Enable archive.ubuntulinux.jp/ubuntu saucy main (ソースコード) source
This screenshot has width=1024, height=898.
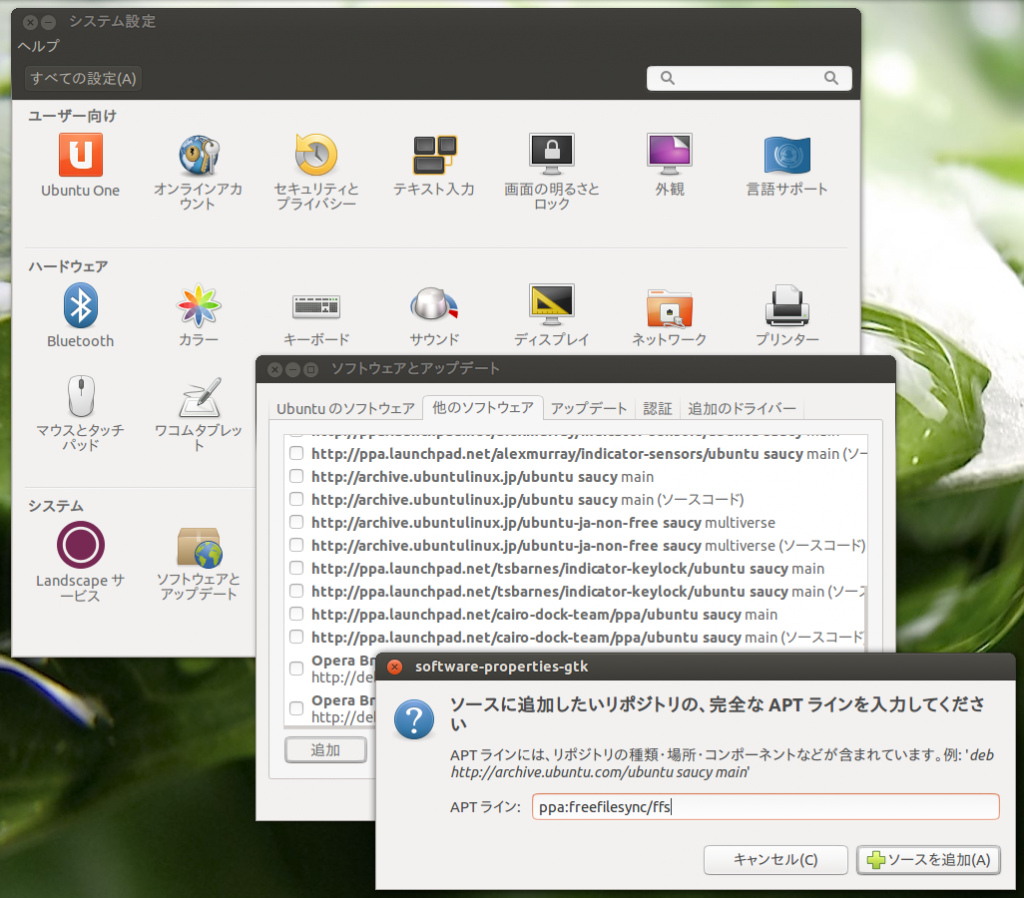[296, 499]
